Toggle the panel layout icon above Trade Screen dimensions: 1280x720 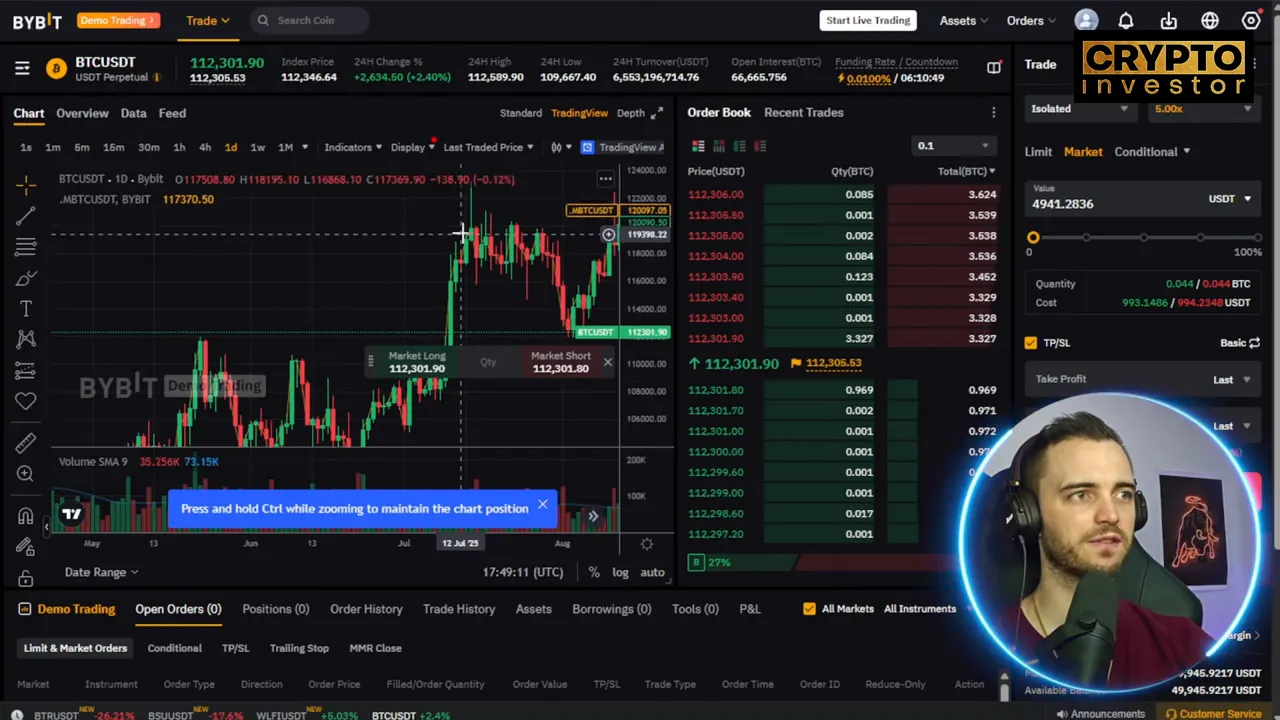(x=994, y=67)
